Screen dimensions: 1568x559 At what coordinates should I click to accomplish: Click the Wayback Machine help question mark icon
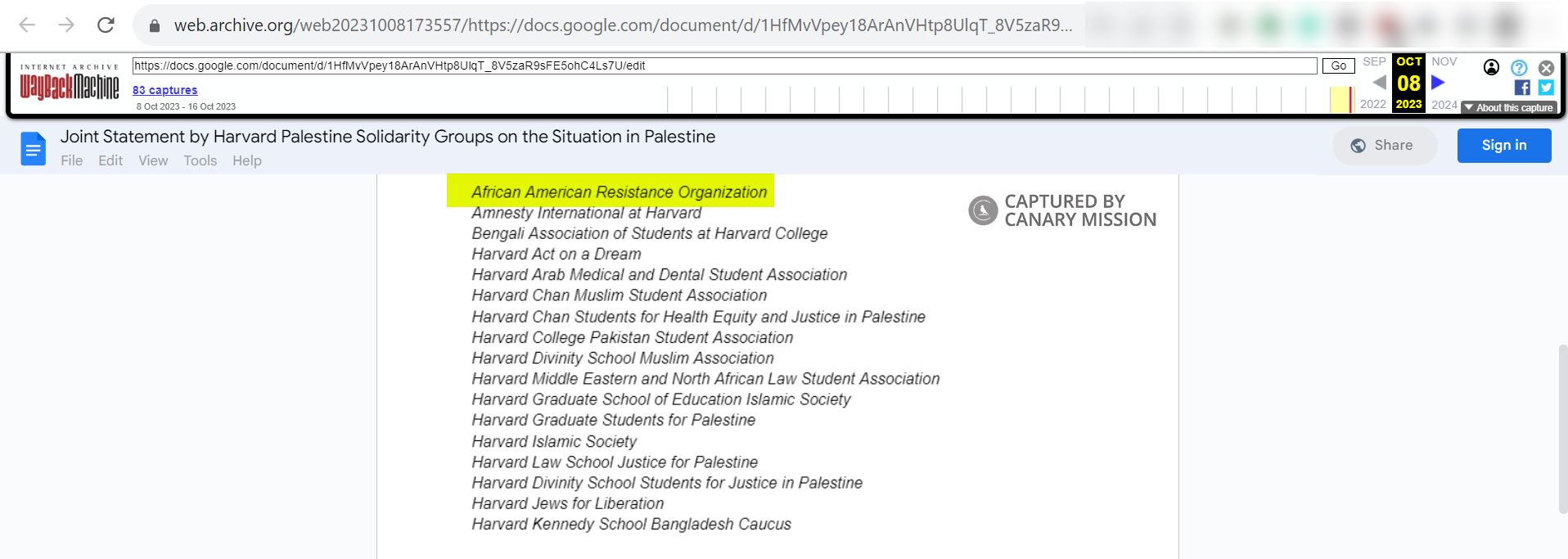click(1519, 68)
